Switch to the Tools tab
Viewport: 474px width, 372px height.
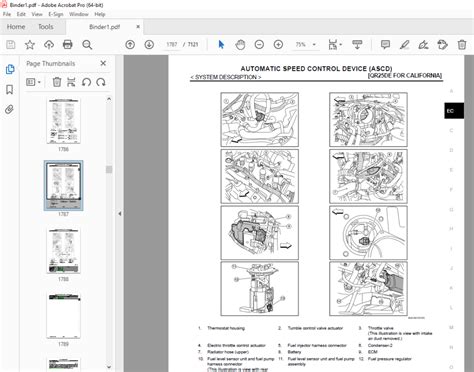46,27
